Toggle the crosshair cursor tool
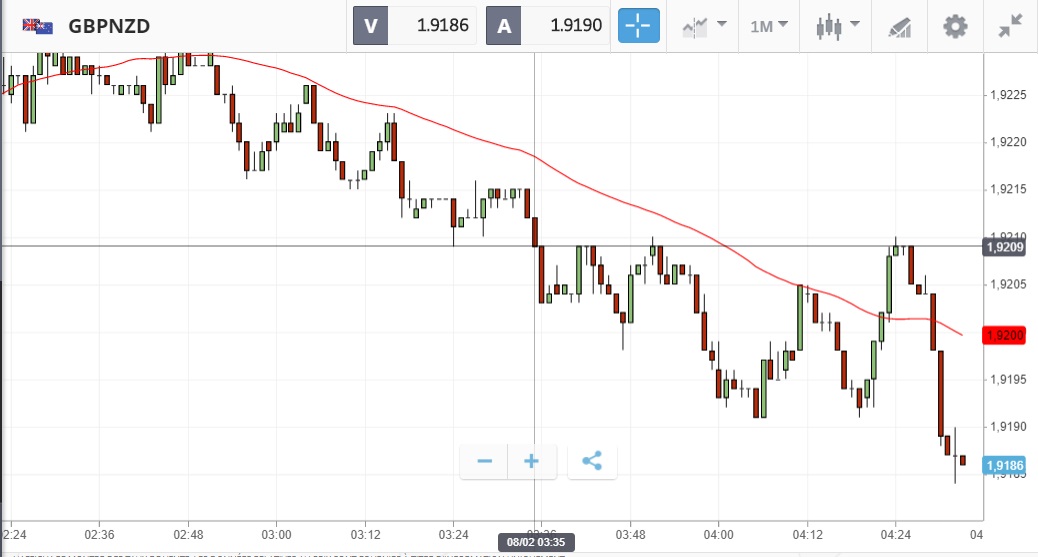 click(639, 26)
